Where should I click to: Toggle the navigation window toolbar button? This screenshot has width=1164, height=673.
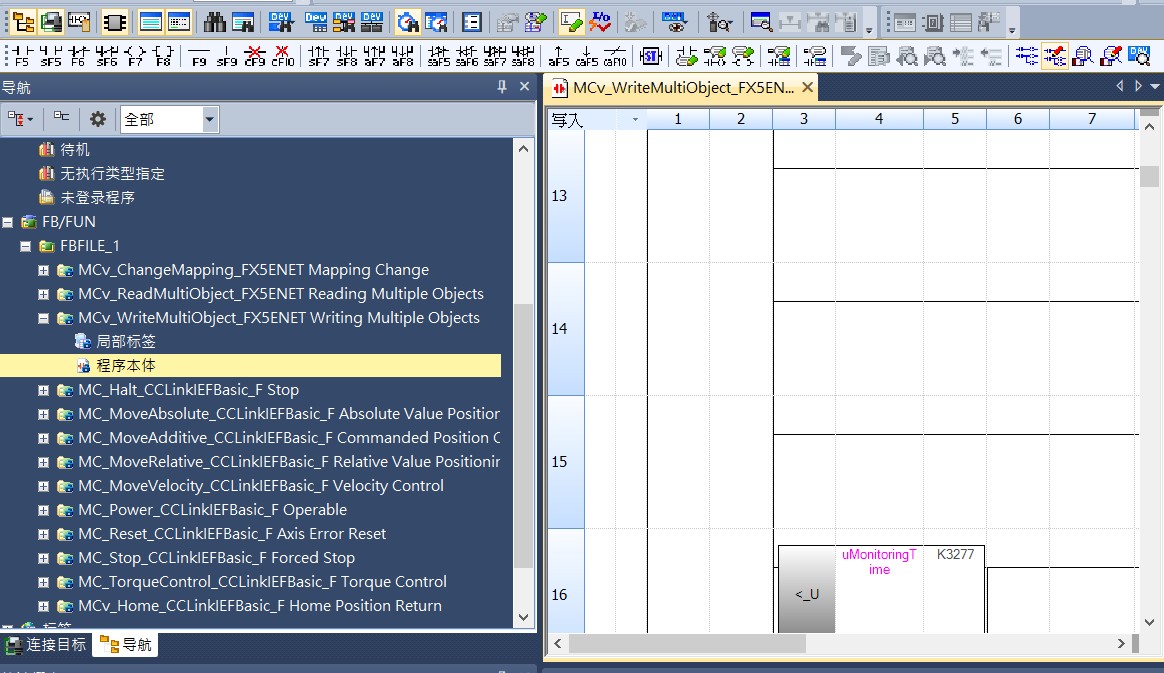click(22, 21)
